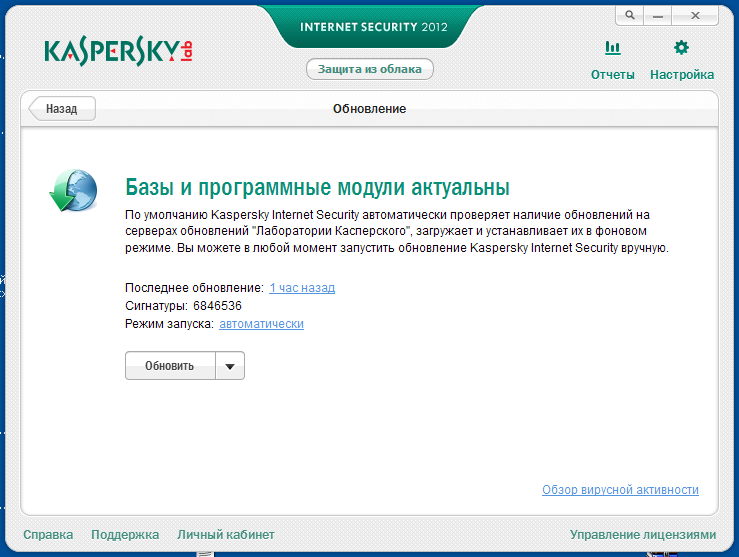Click the Отчеты label
739x557 pixels.
pyautogui.click(x=613, y=75)
